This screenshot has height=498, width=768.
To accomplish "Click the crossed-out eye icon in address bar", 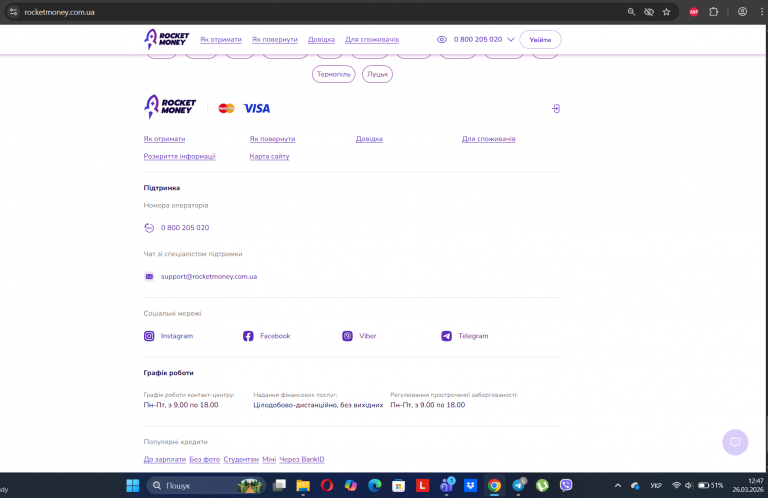I will pyautogui.click(x=649, y=12).
